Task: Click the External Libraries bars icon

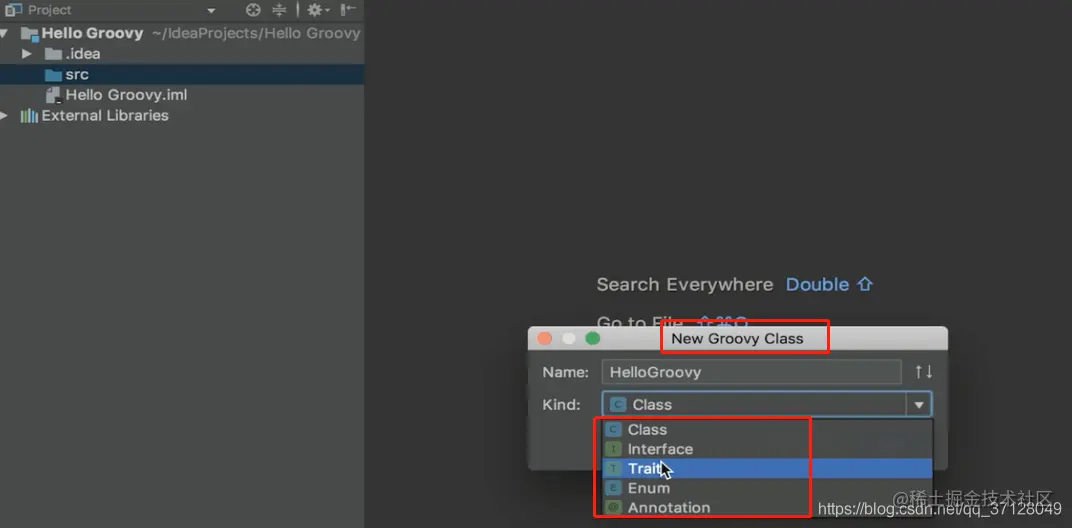Action: point(29,116)
